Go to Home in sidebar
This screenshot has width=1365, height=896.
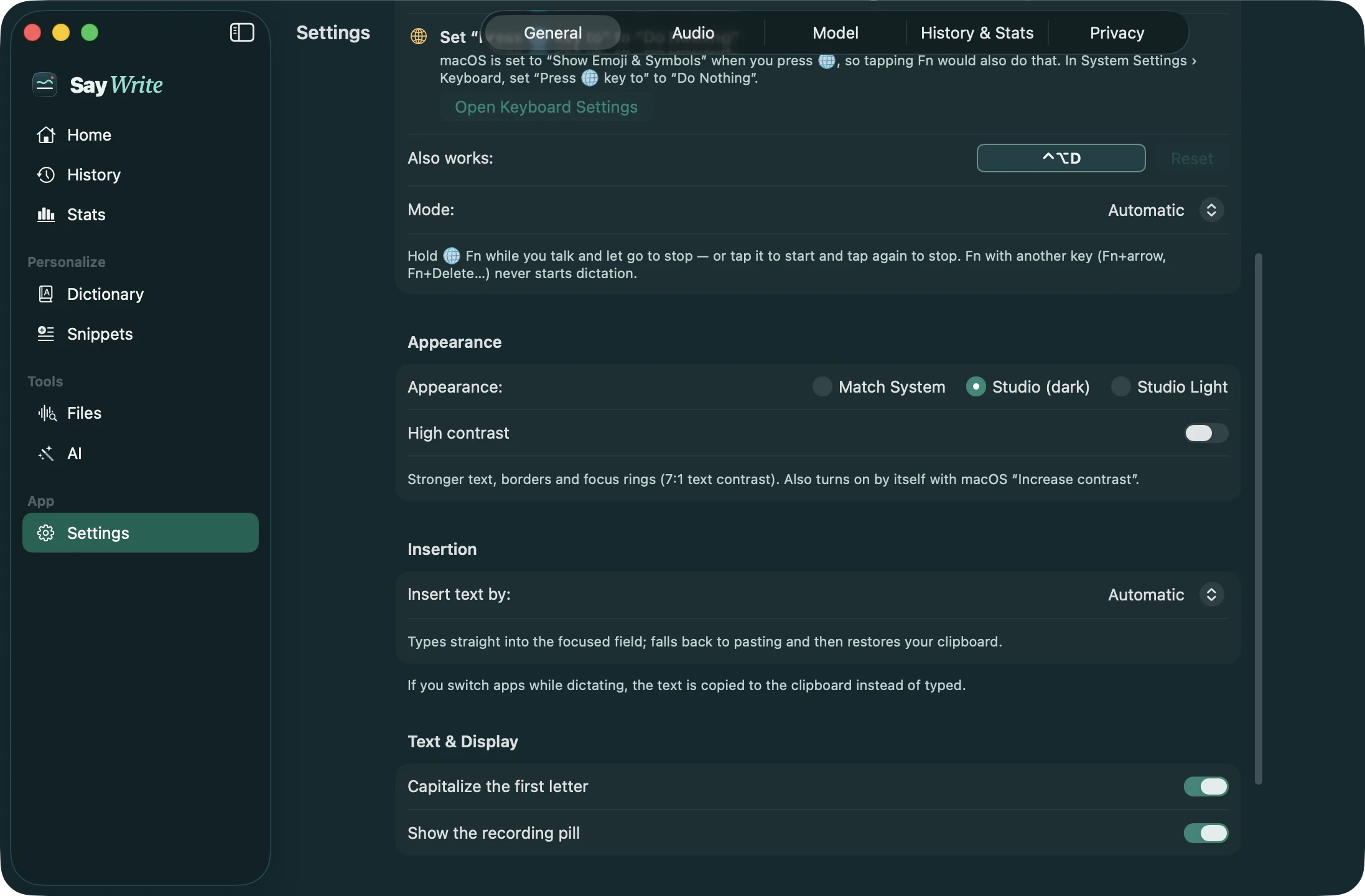click(141, 135)
